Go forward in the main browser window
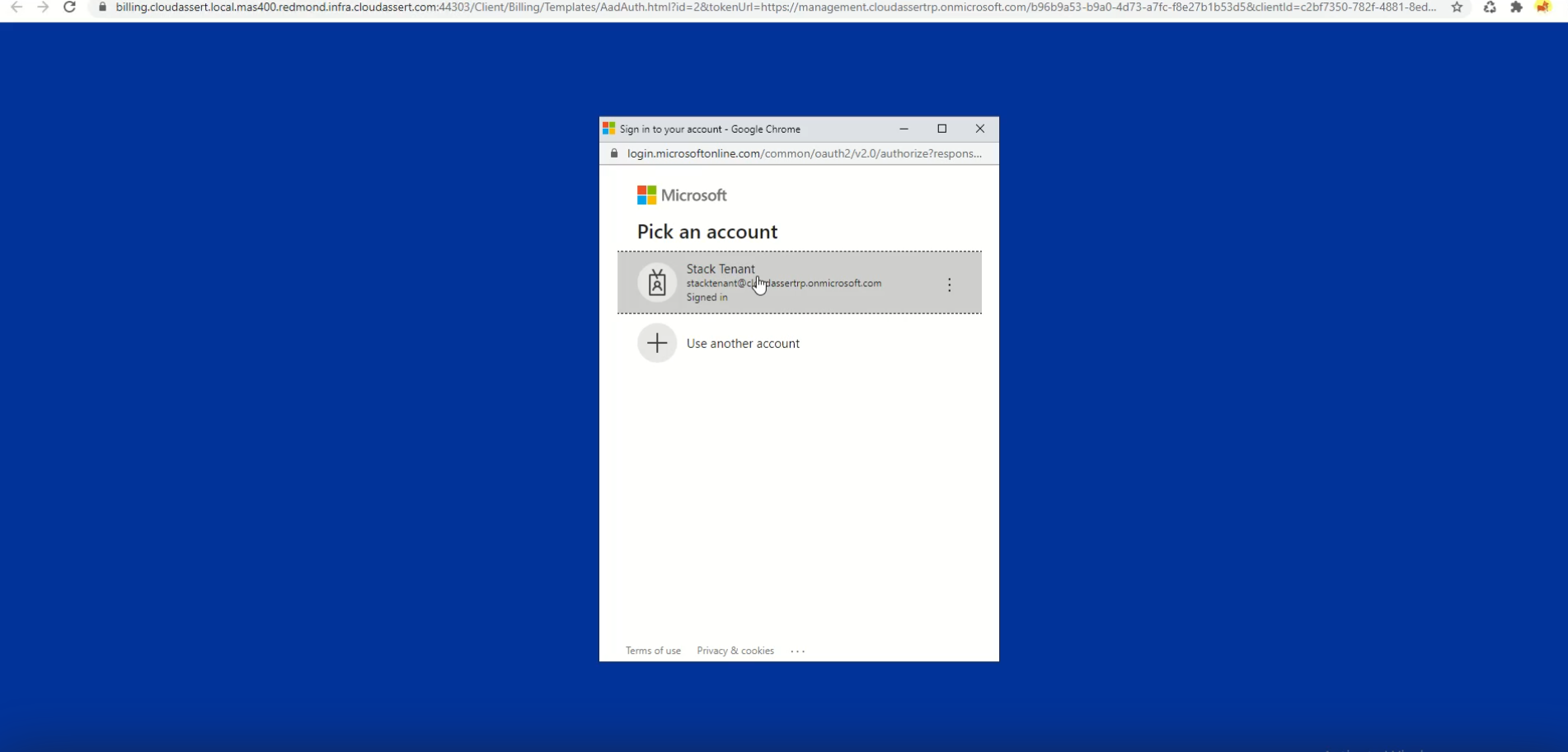 (43, 7)
